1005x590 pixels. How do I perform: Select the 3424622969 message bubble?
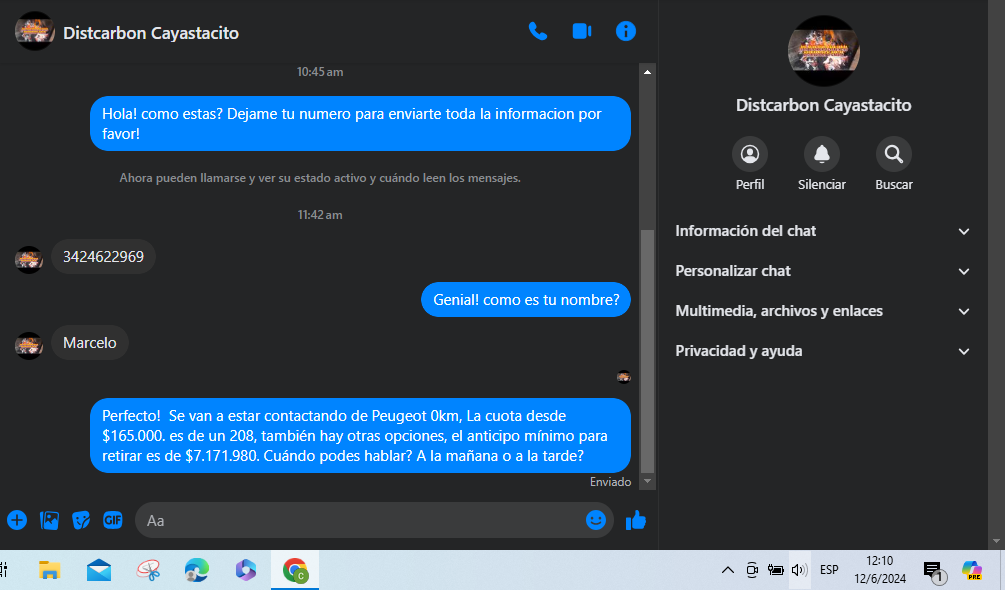[103, 257]
